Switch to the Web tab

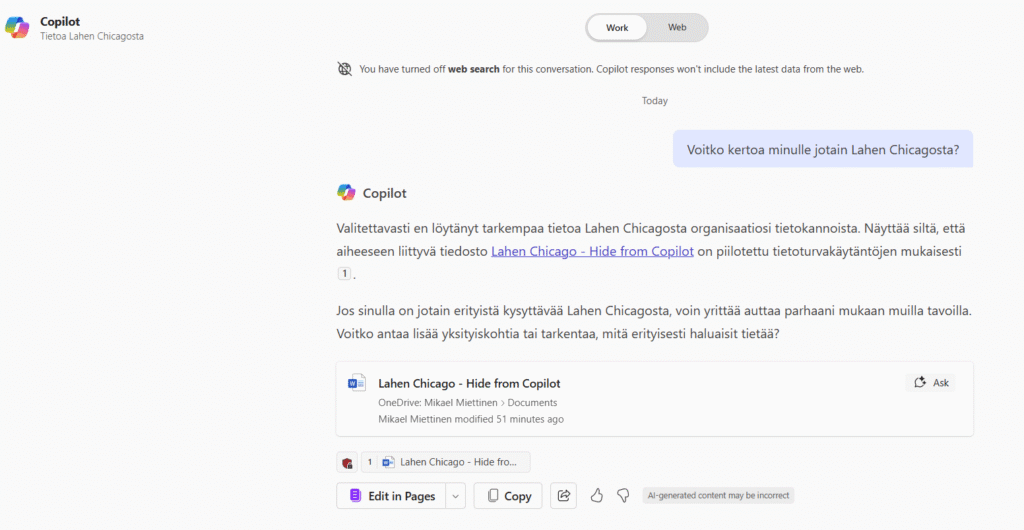(677, 27)
